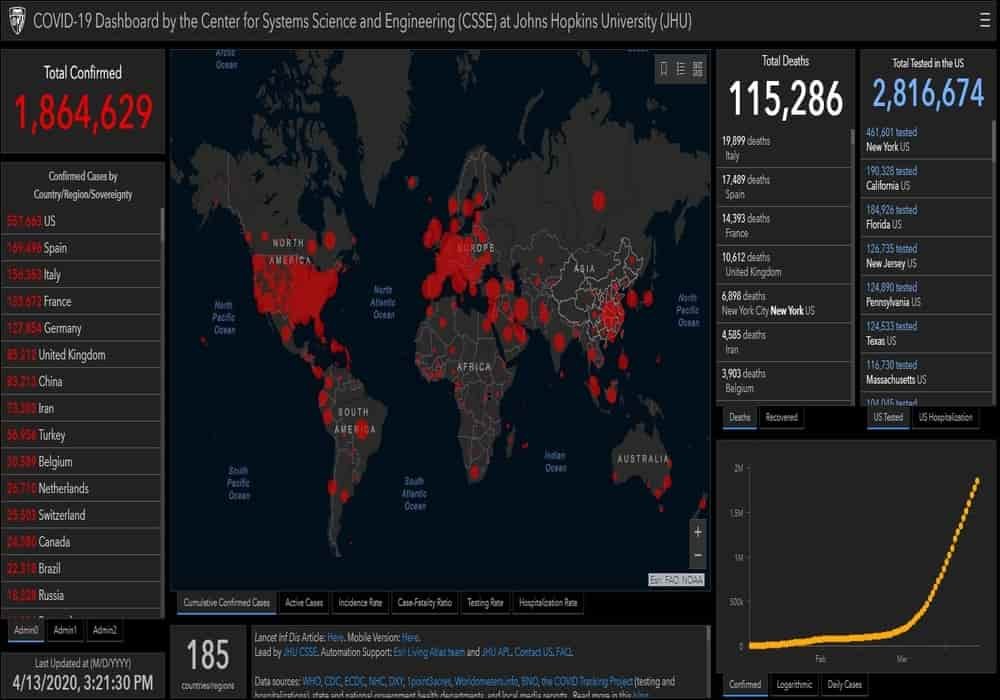Choose Netherlands from the country list
The width and height of the screenshot is (1000, 700).
tap(81, 488)
